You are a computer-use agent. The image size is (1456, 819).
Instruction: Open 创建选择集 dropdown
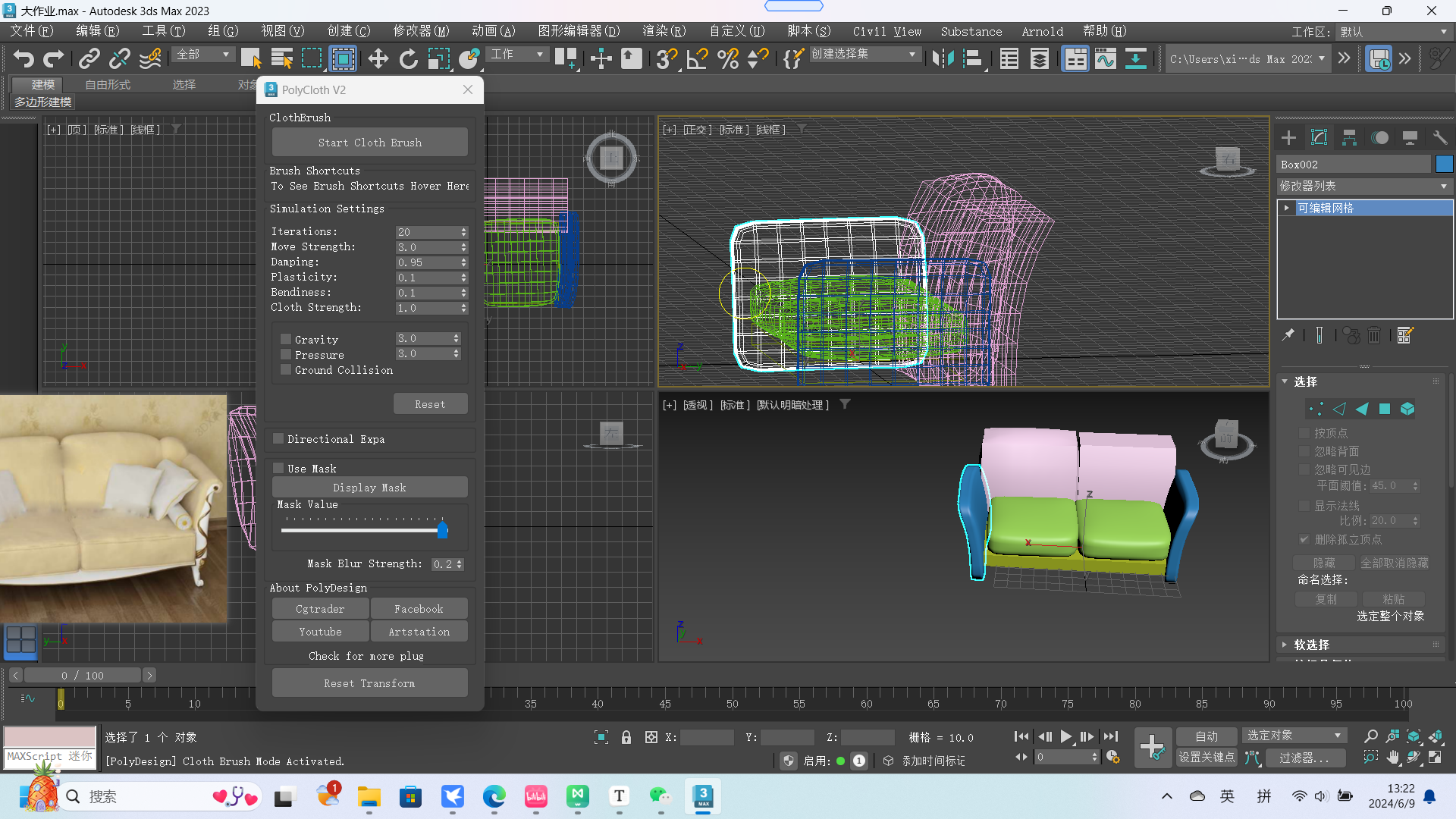click(864, 55)
